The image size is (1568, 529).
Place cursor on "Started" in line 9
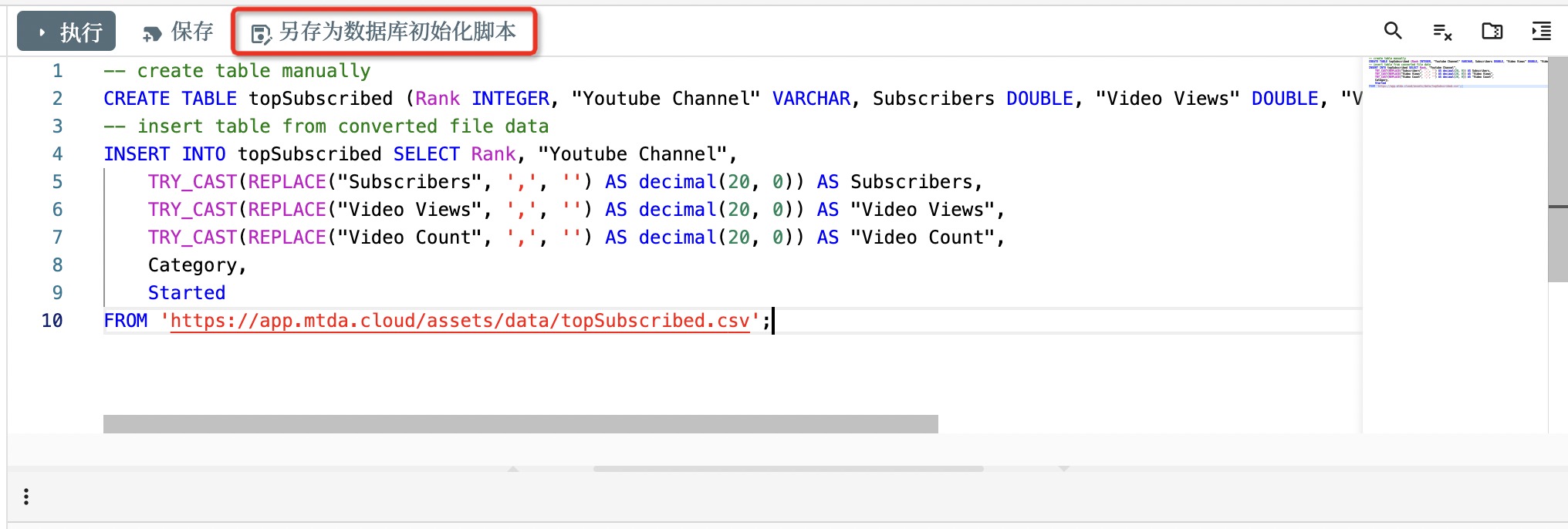187,293
